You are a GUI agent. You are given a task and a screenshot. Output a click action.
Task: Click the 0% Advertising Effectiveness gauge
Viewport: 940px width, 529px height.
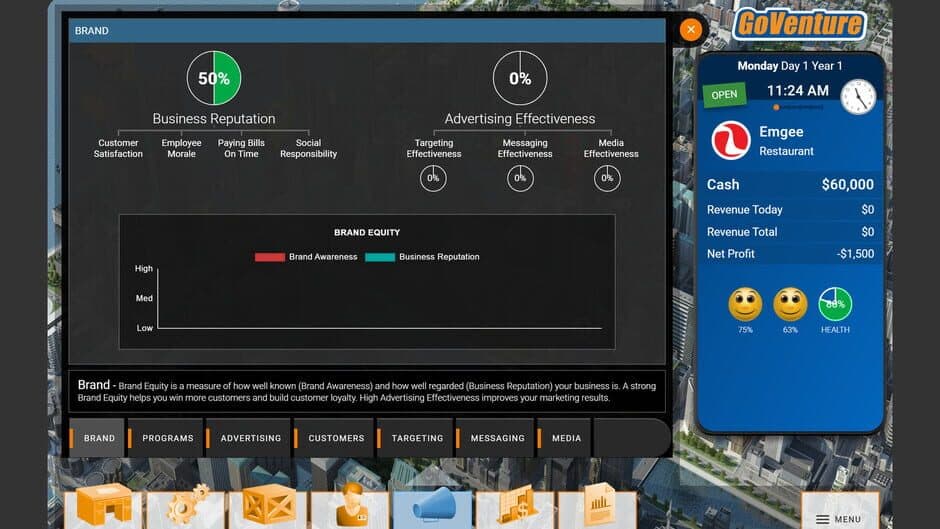[520, 78]
